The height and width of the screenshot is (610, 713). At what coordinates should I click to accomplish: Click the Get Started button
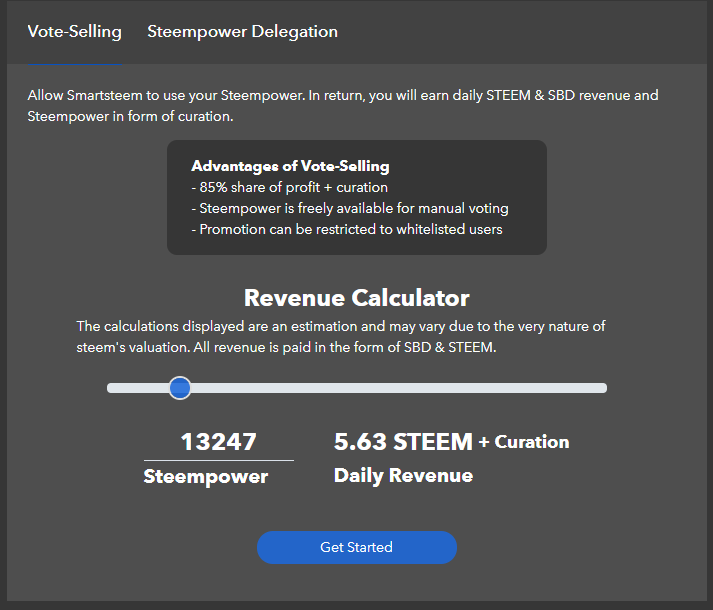pos(357,547)
